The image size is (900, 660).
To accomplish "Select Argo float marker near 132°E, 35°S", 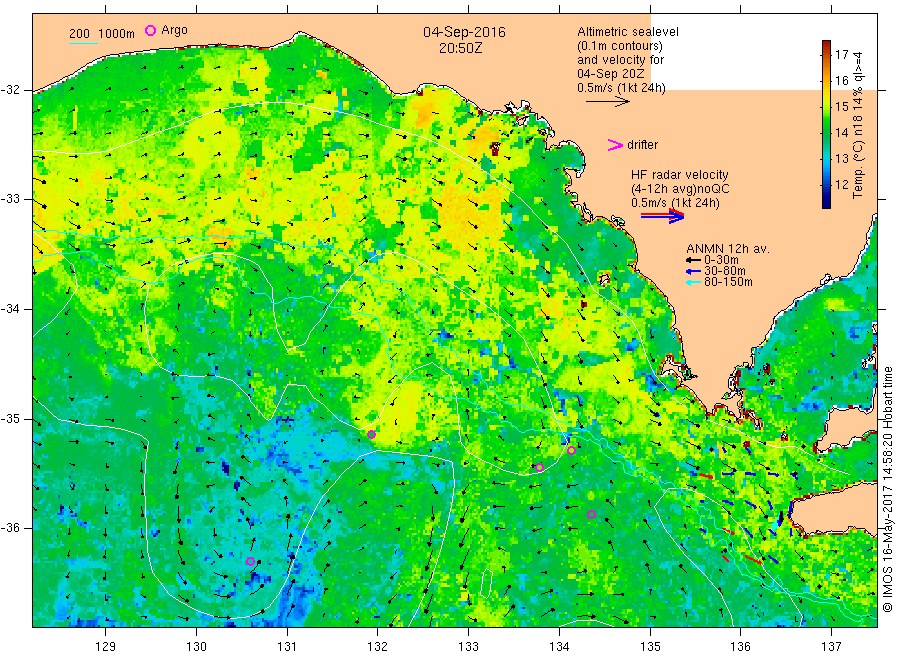I will 371,434.
